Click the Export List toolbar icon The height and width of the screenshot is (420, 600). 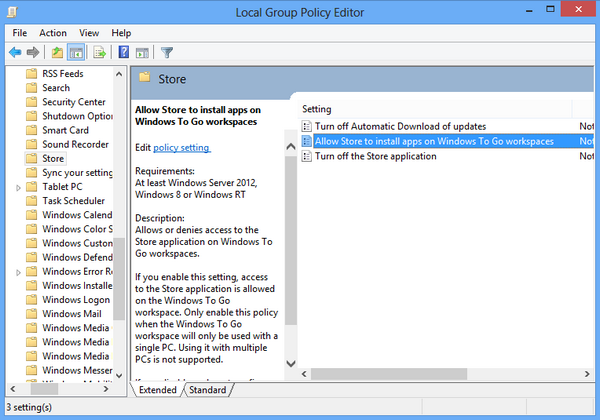click(99, 52)
